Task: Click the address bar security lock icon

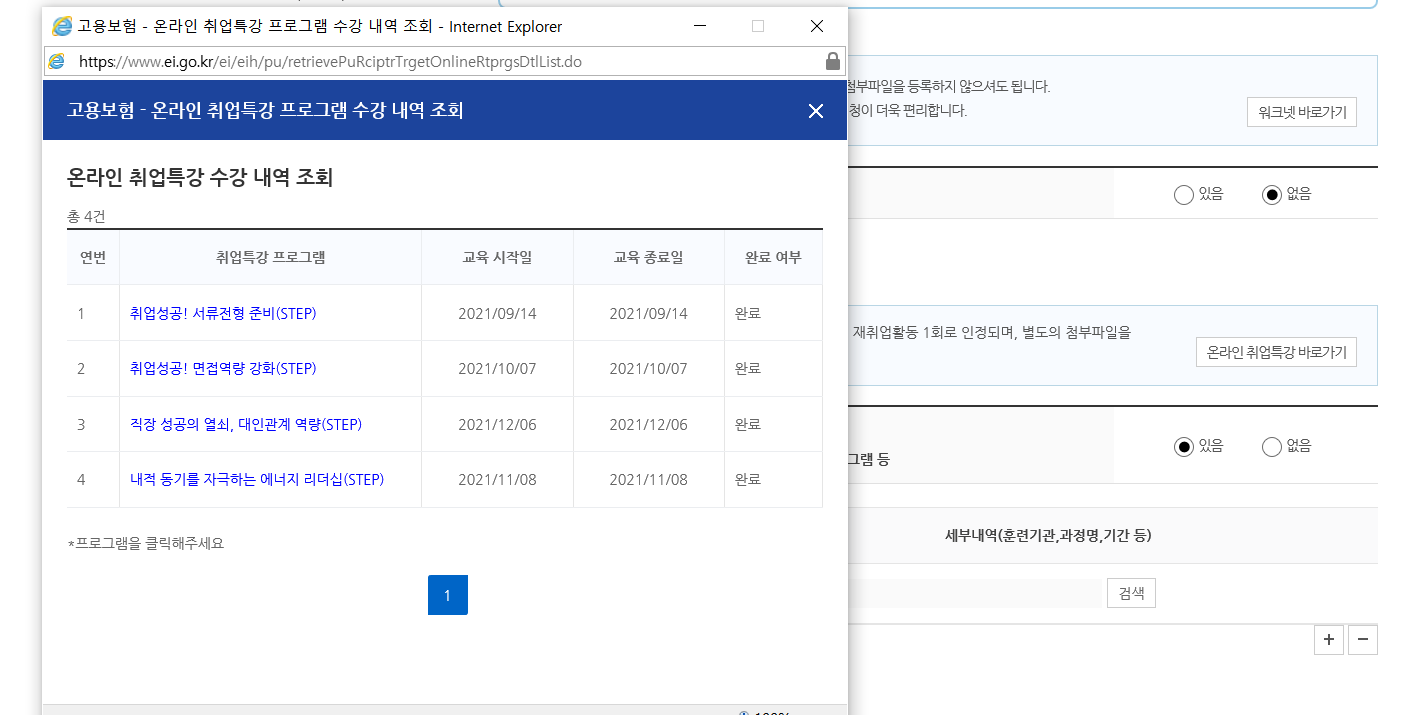Action: pos(833,61)
